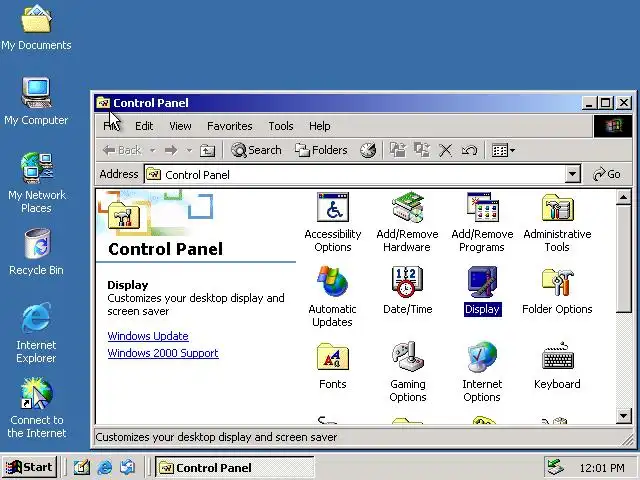
Task: Select the Folder Options icon
Action: click(x=557, y=291)
